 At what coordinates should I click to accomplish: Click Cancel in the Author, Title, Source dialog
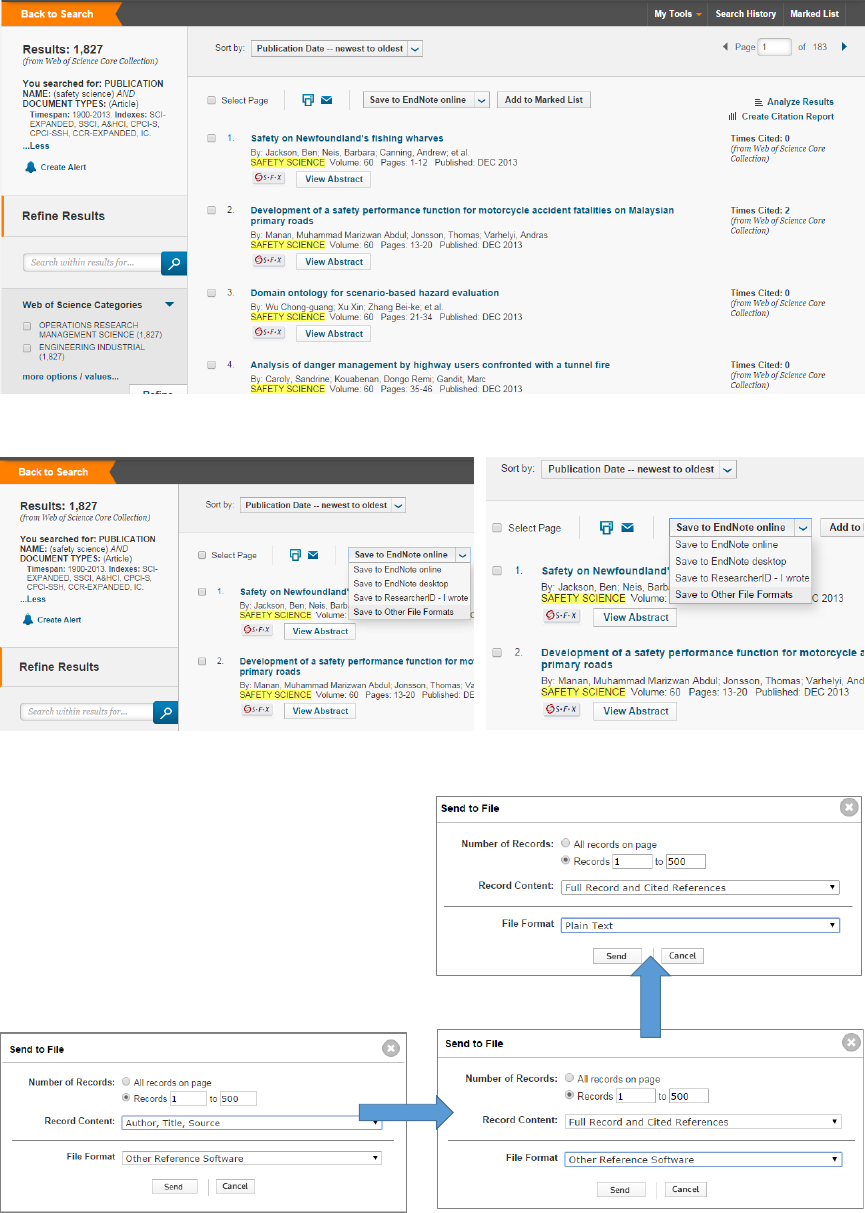coord(235,1186)
